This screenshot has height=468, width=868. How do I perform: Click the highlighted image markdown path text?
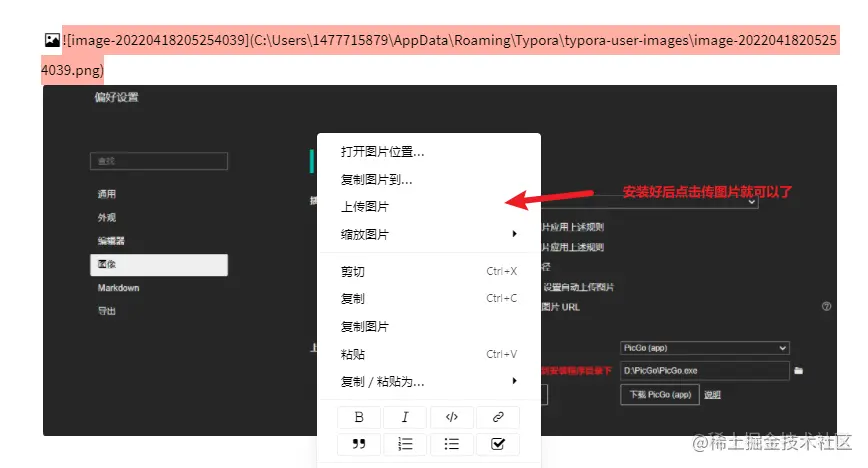440,55
